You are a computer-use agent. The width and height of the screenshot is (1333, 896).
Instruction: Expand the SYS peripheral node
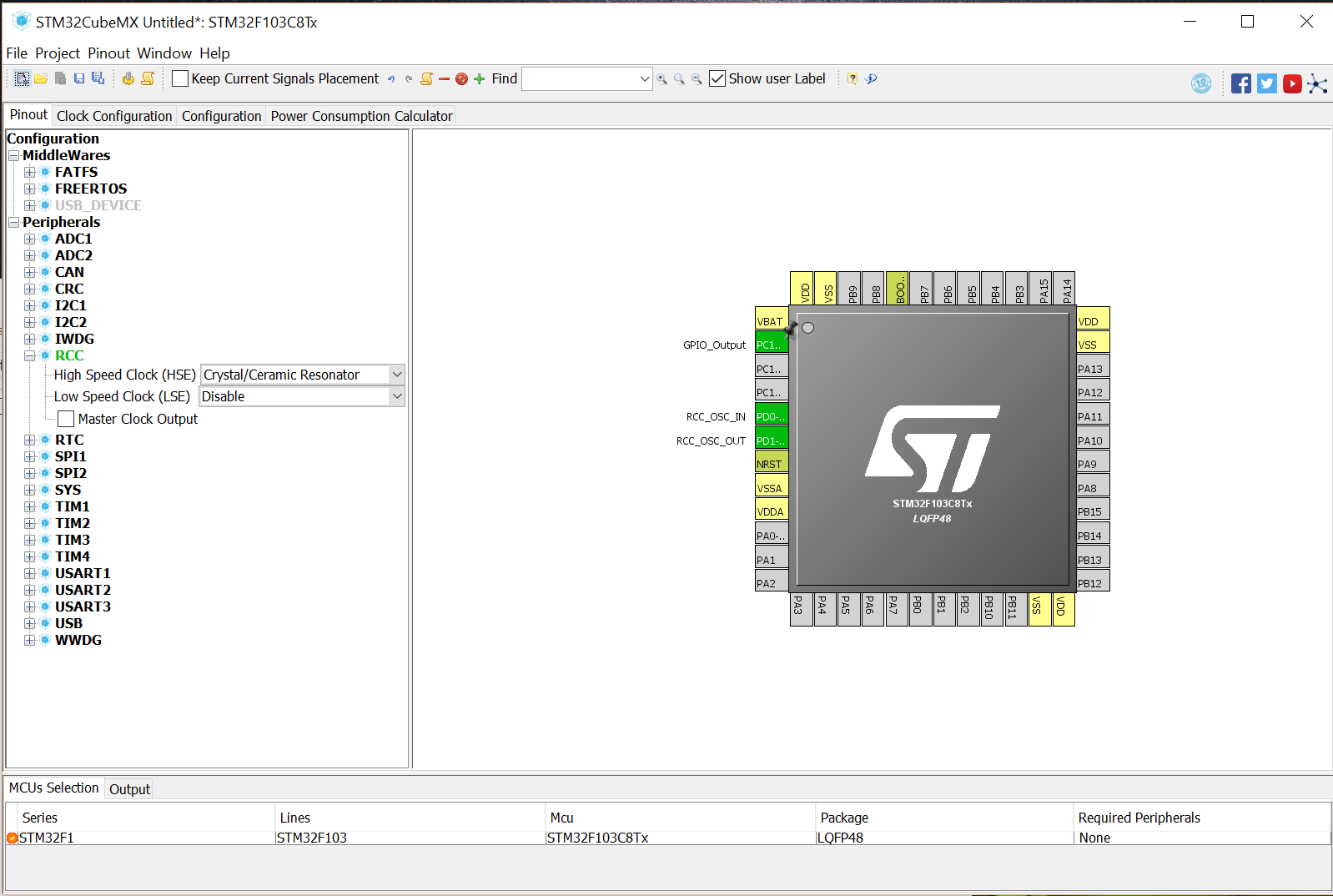[x=30, y=490]
